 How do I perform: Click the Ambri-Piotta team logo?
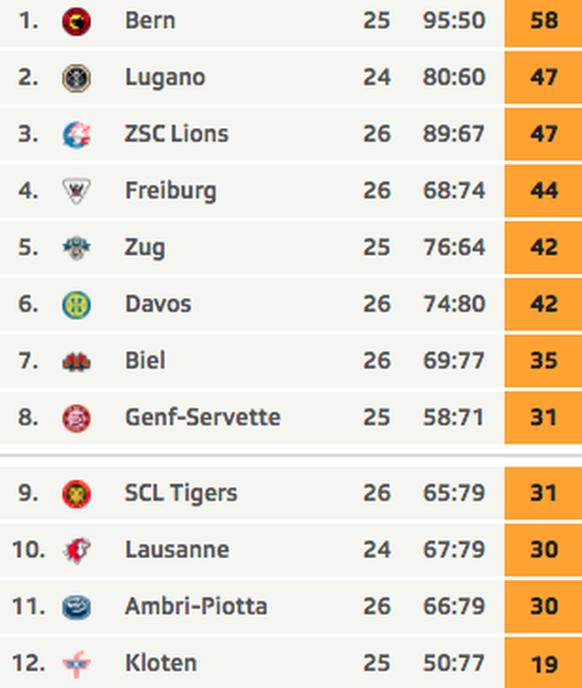pyautogui.click(x=76, y=607)
